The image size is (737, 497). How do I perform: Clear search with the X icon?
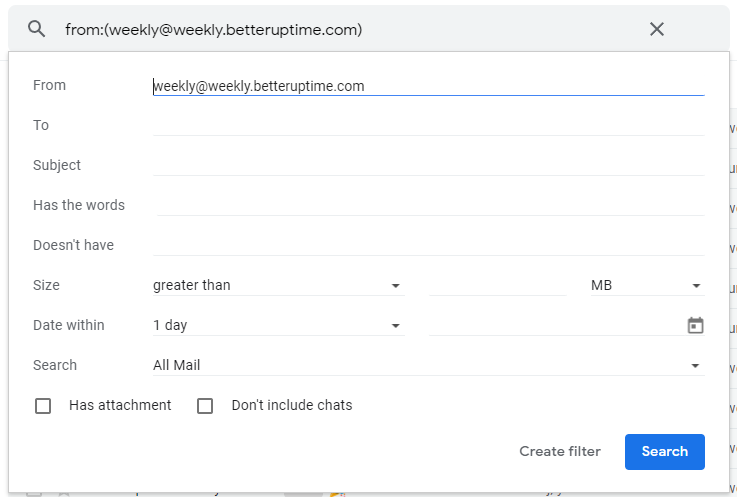(657, 29)
